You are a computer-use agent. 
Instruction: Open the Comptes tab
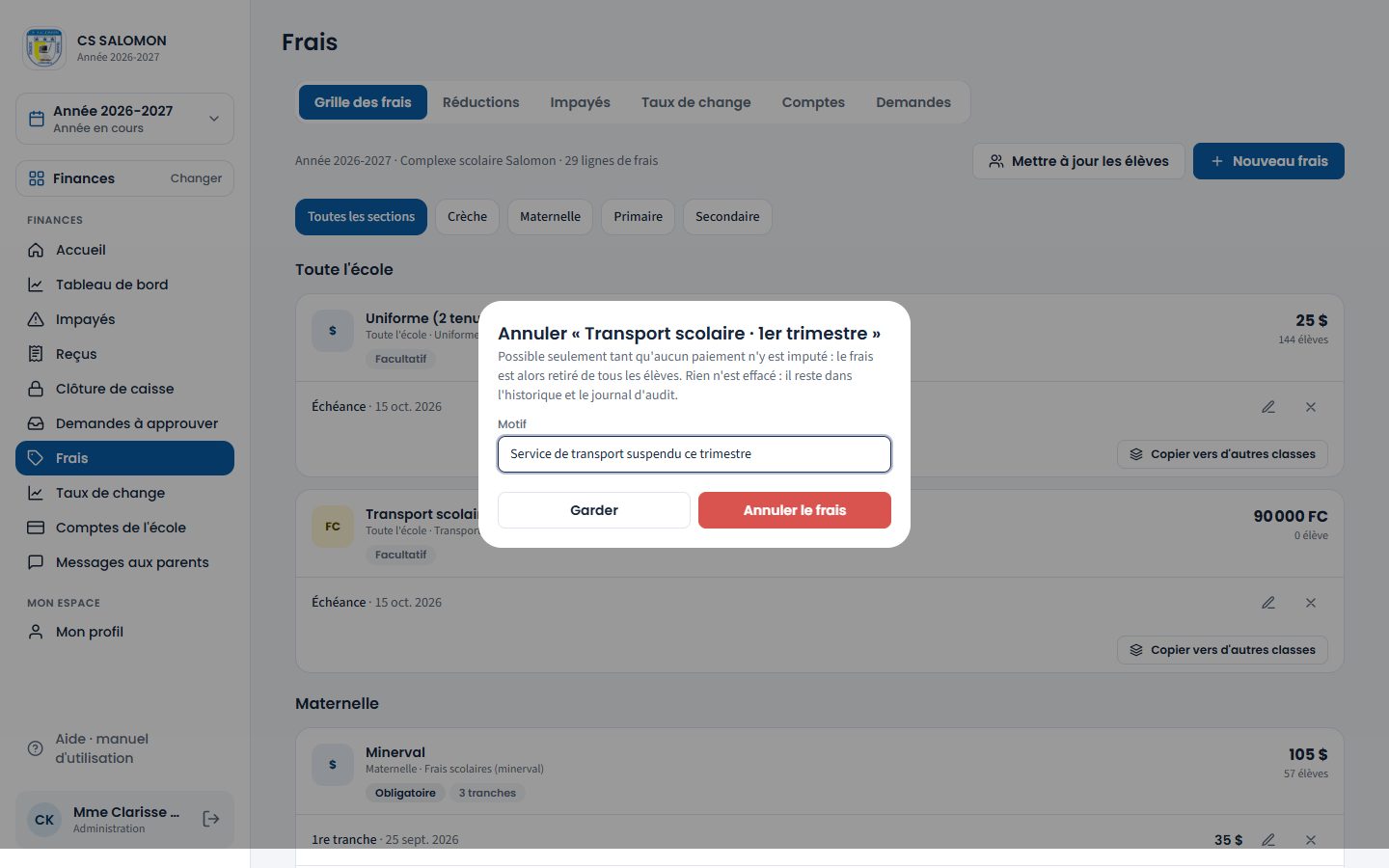pyautogui.click(x=813, y=102)
